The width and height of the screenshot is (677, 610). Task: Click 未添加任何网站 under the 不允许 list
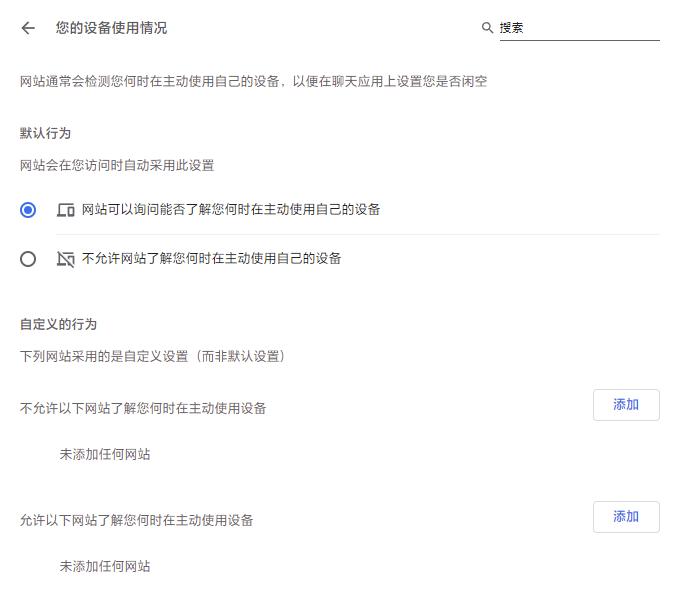(x=105, y=454)
